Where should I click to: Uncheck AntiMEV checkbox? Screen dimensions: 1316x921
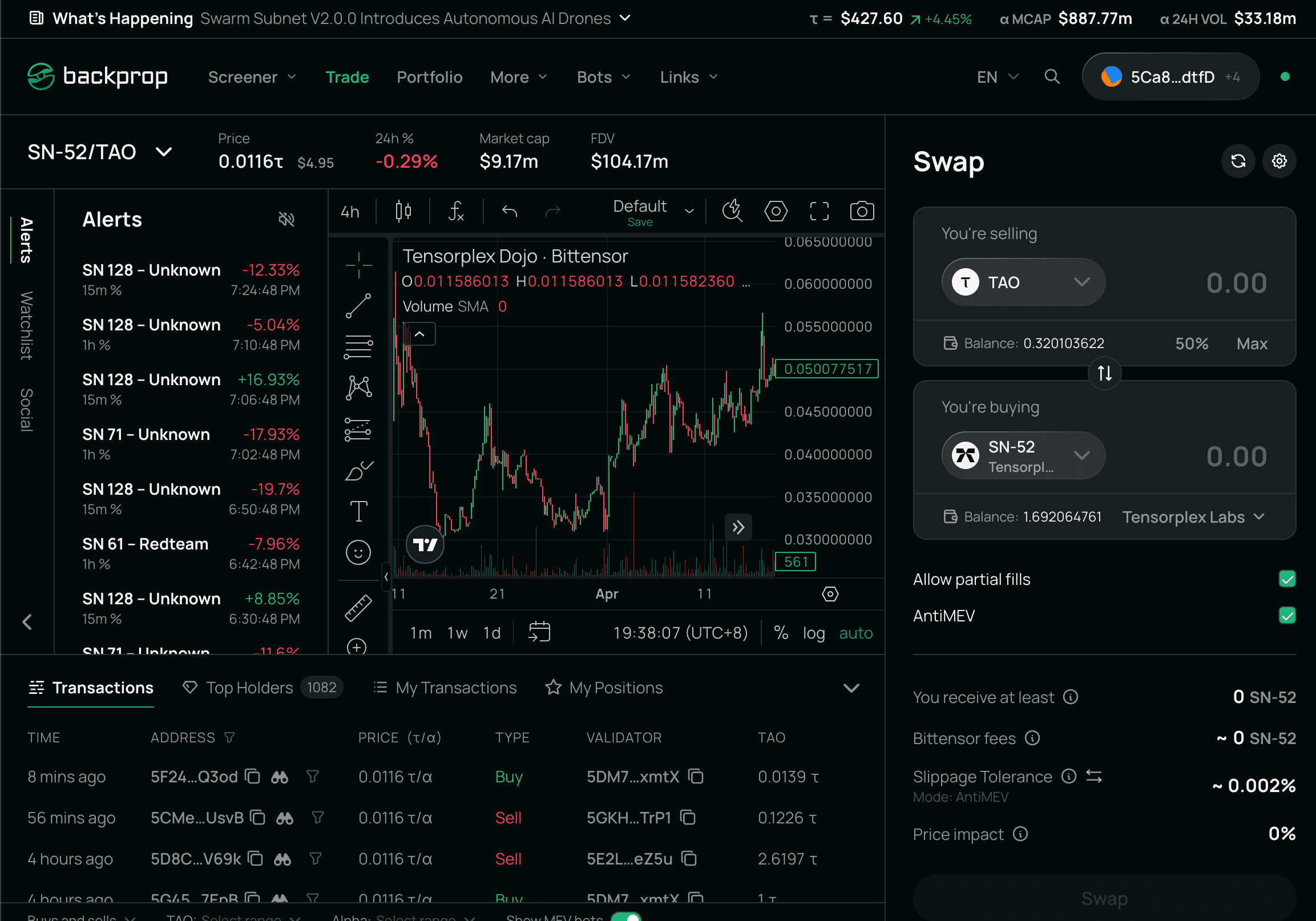1287,616
